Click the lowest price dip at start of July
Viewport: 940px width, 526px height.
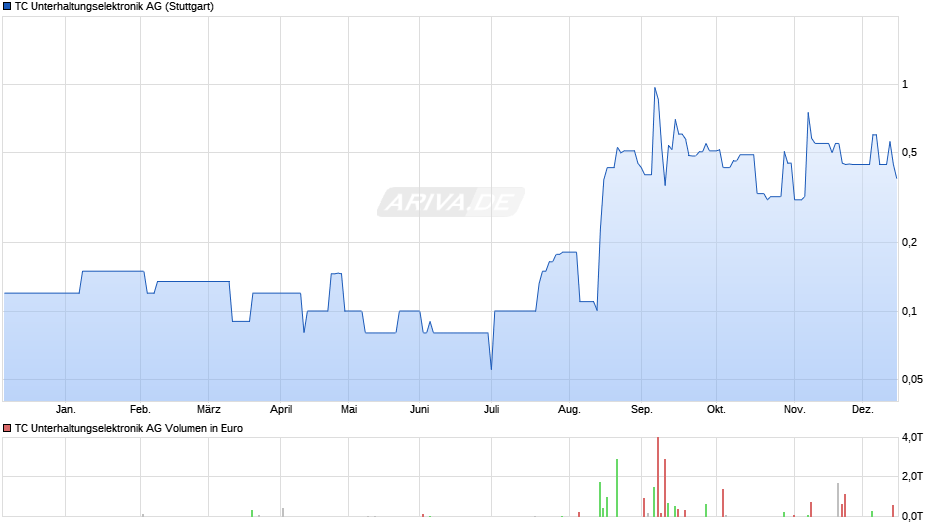tap(492, 368)
